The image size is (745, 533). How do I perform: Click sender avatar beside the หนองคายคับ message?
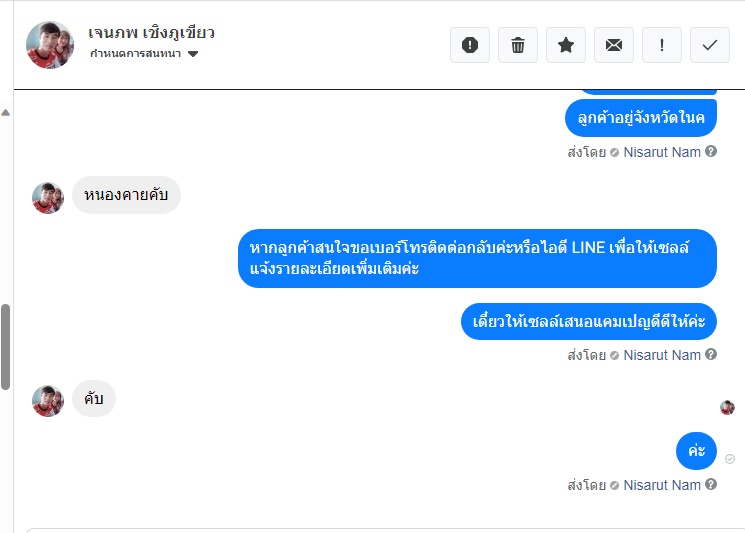48,198
